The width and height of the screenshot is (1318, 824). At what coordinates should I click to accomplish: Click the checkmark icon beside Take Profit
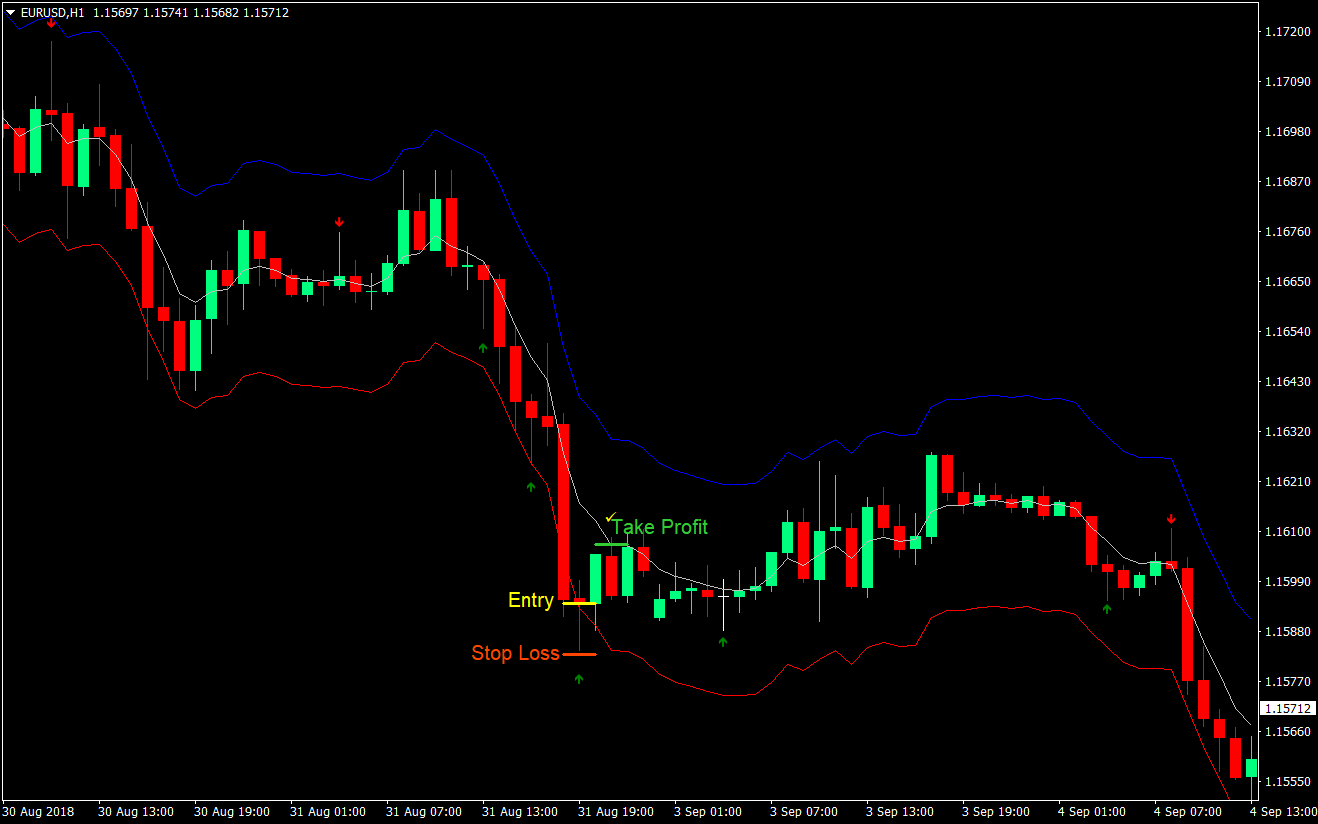click(x=610, y=516)
